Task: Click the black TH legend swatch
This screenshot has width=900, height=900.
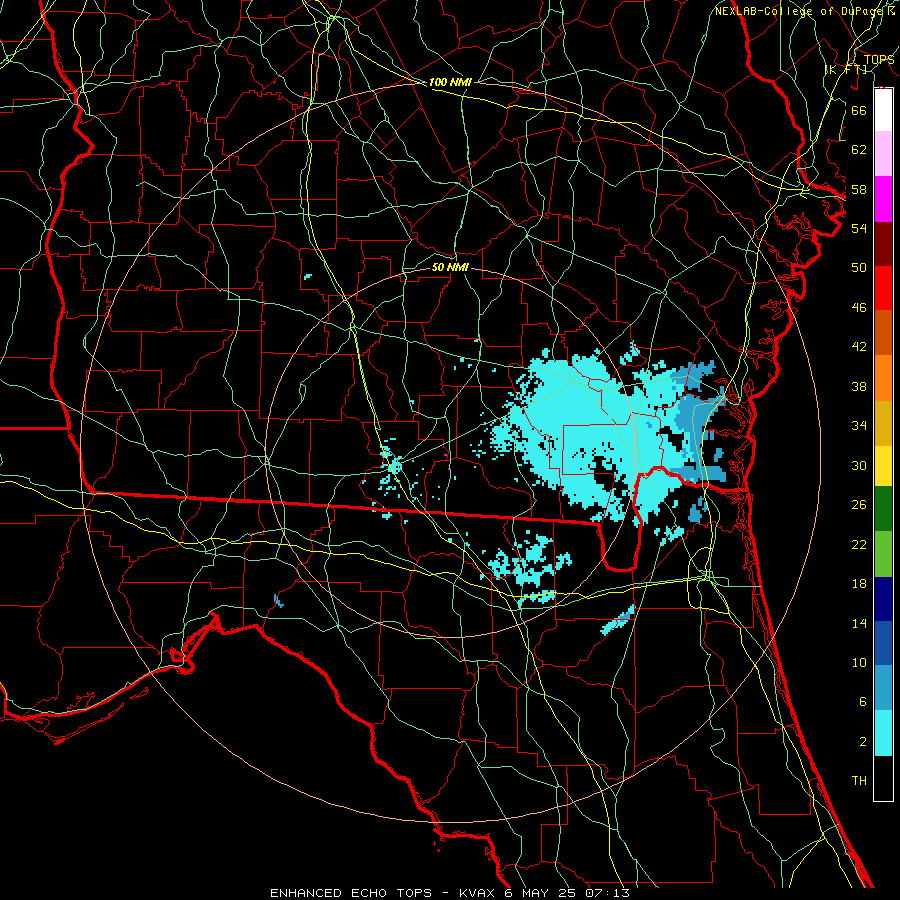Action: pos(883,778)
